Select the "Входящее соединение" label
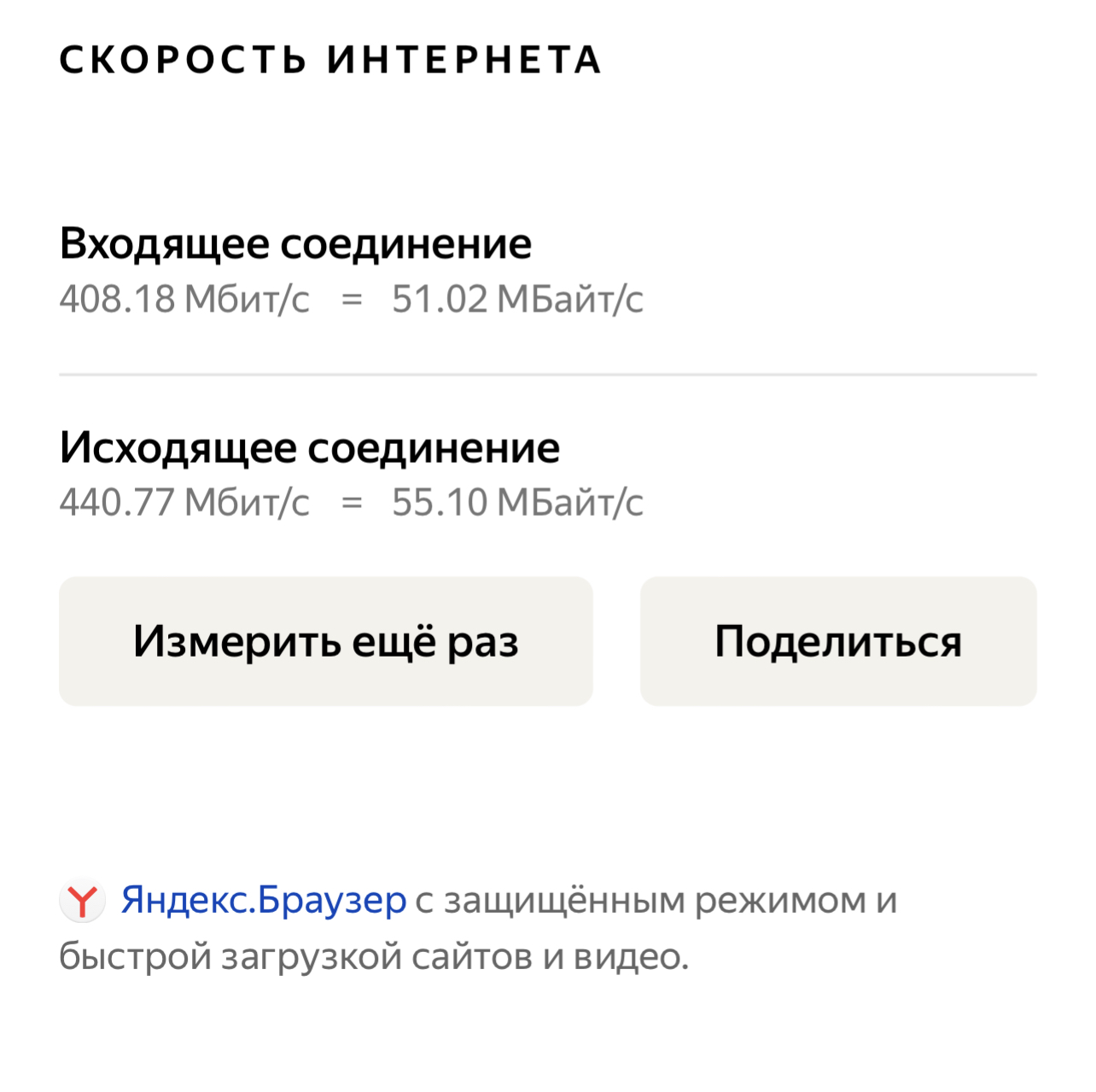Screen dimensions: 1096x1092 pyautogui.click(x=295, y=244)
